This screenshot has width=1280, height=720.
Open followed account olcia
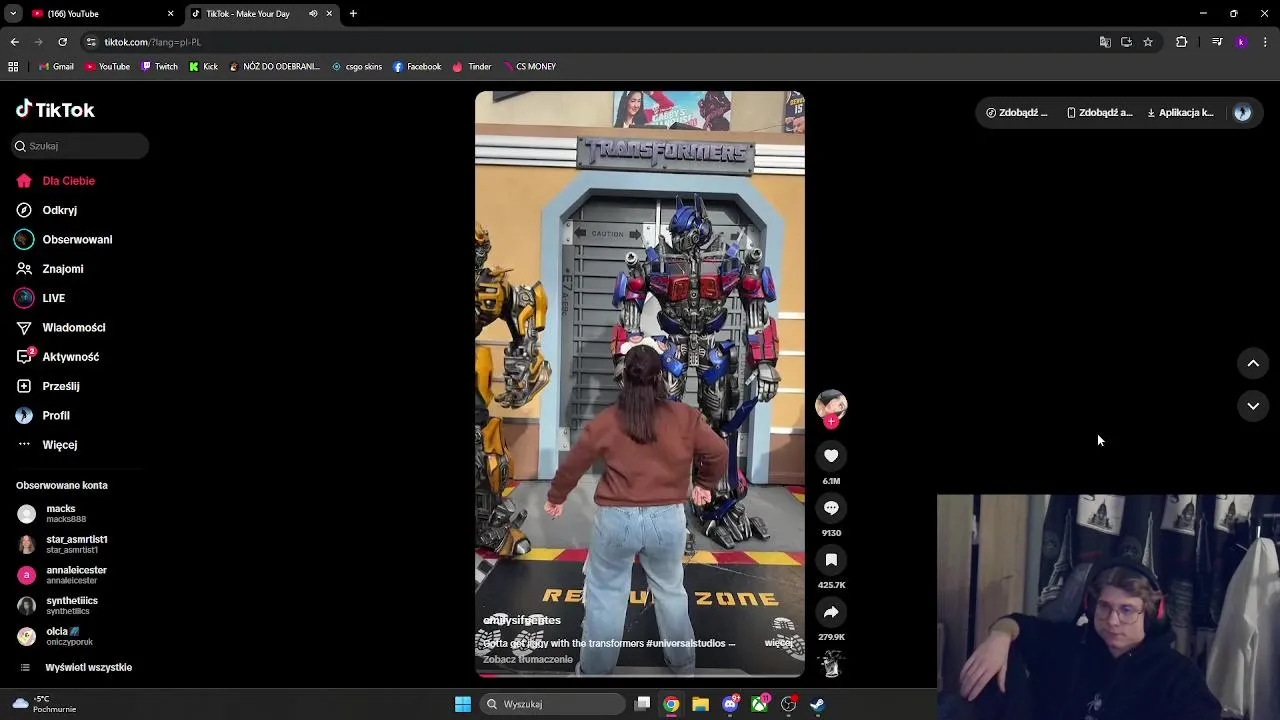click(56, 636)
